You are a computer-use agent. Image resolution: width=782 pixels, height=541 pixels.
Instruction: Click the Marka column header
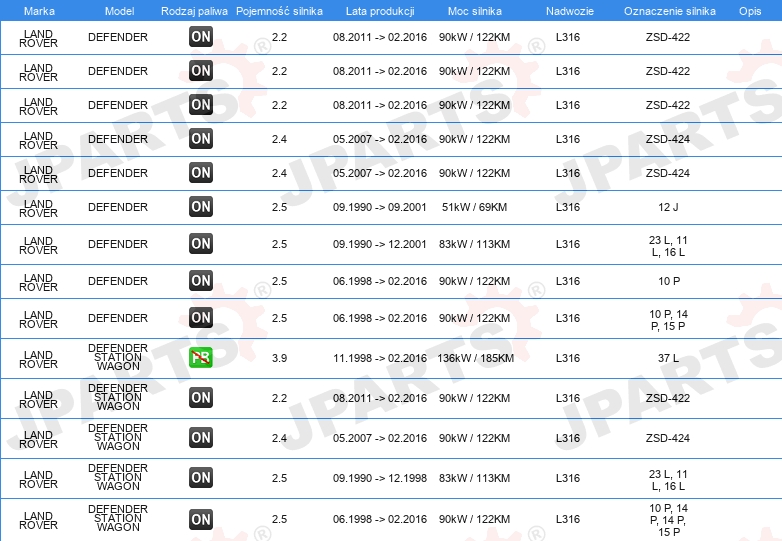(x=39, y=11)
